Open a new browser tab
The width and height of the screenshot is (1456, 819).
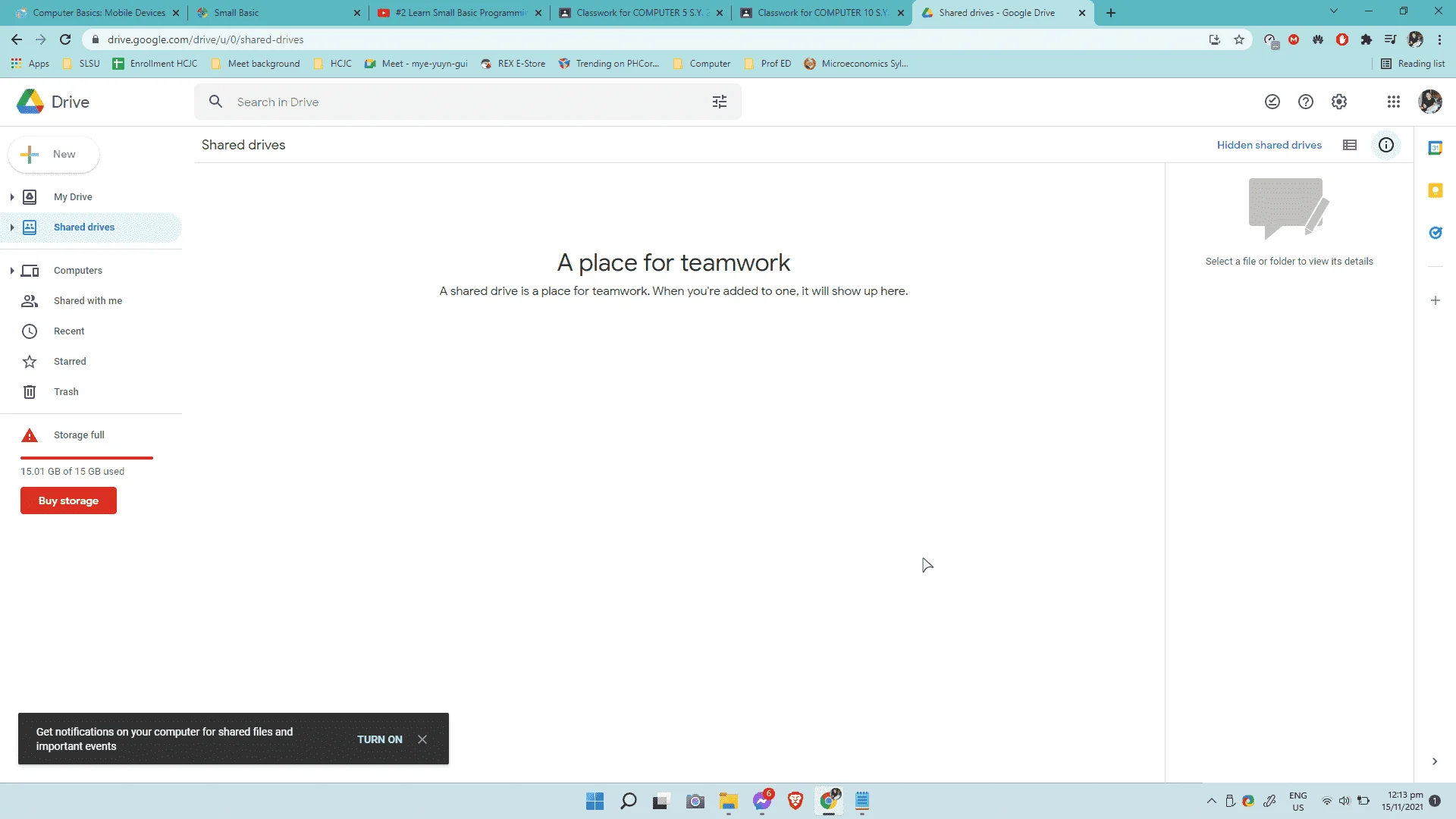1111,13
